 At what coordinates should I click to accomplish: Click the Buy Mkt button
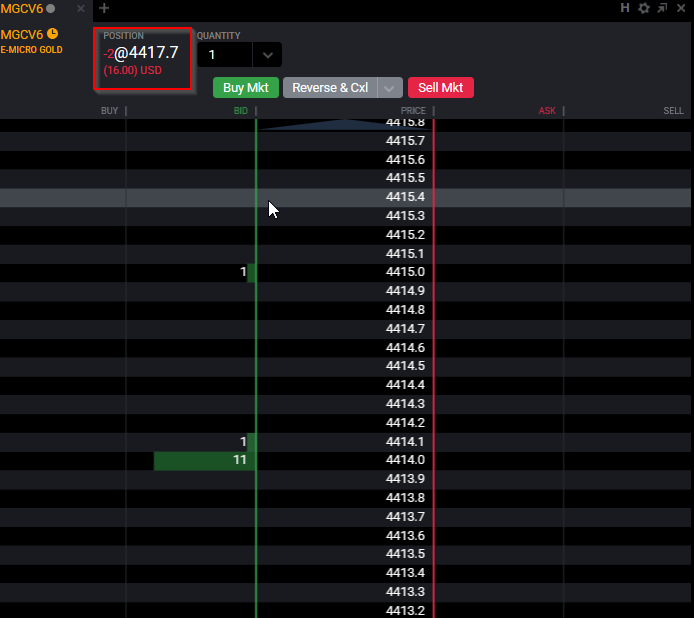point(246,87)
